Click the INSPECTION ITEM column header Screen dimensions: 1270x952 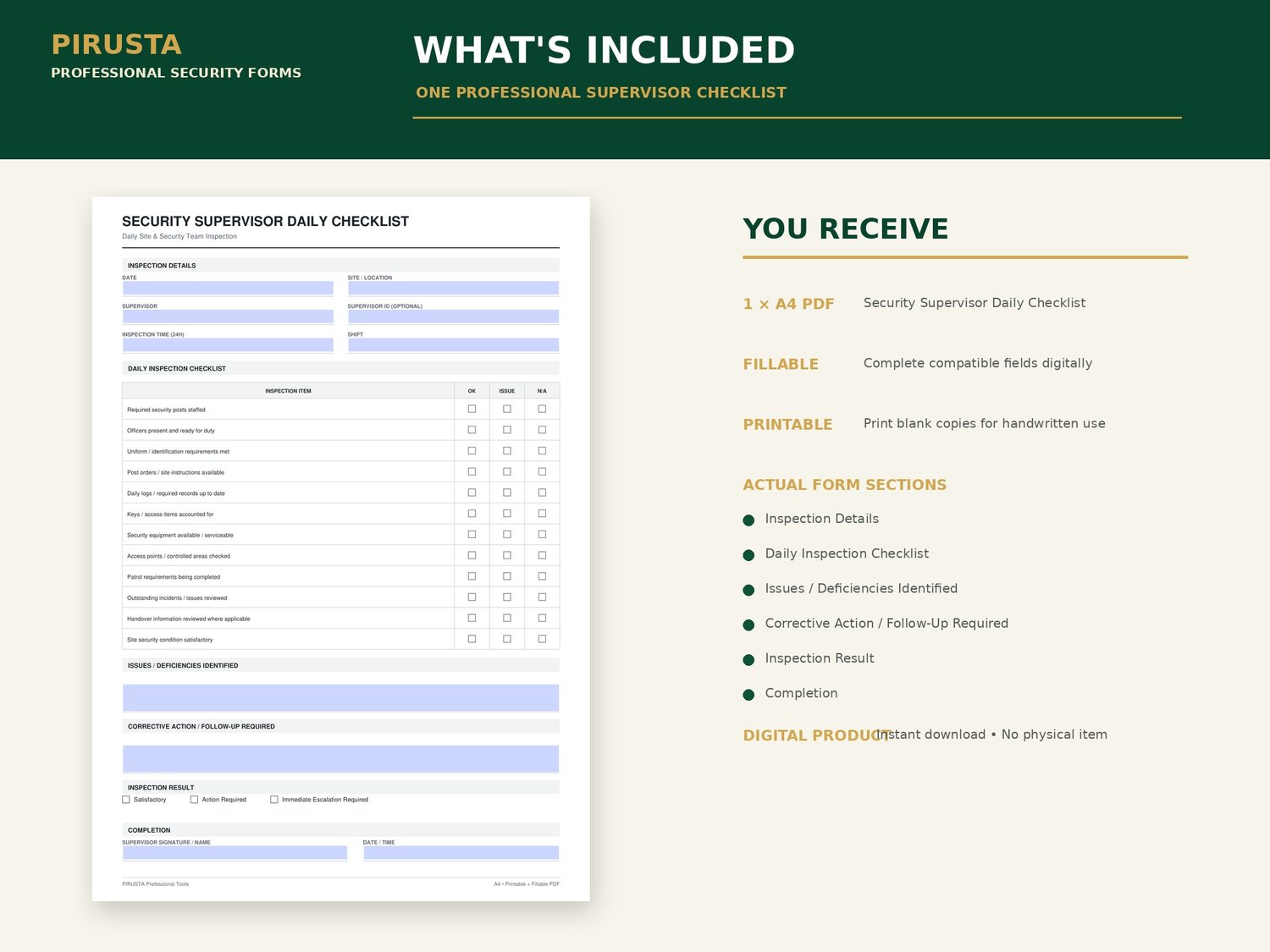click(288, 391)
